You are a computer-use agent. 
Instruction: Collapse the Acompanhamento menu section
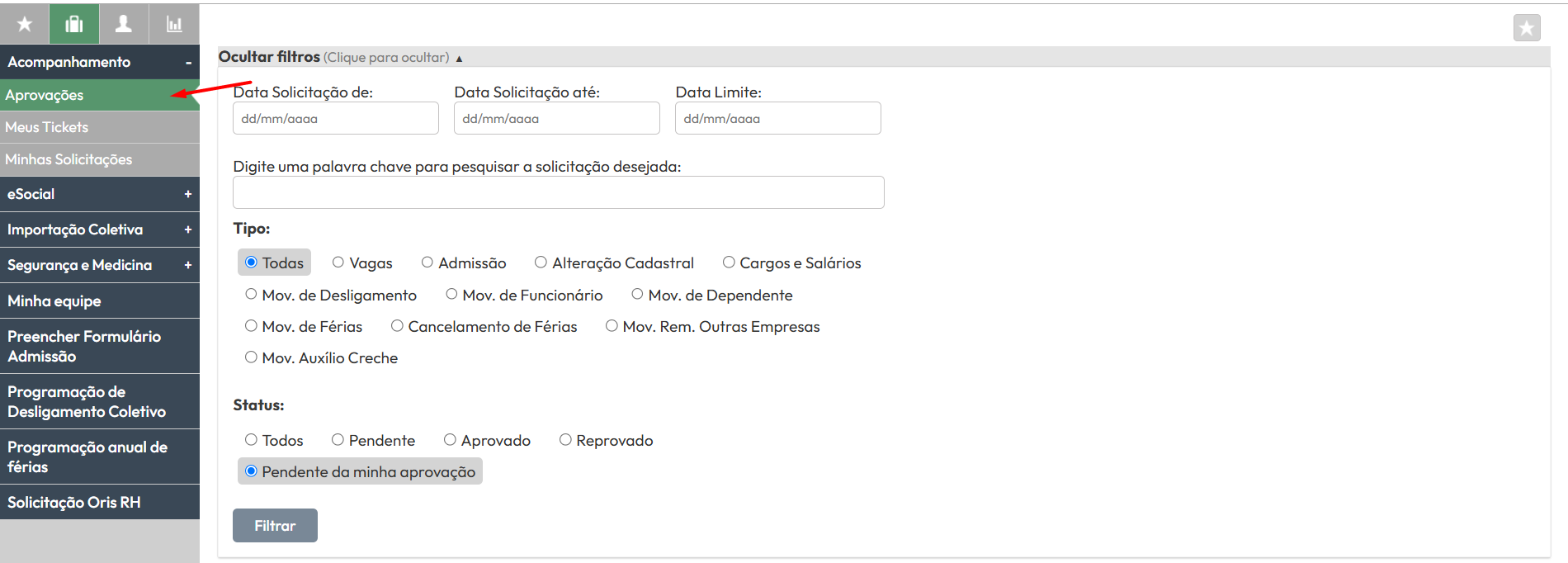point(100,62)
